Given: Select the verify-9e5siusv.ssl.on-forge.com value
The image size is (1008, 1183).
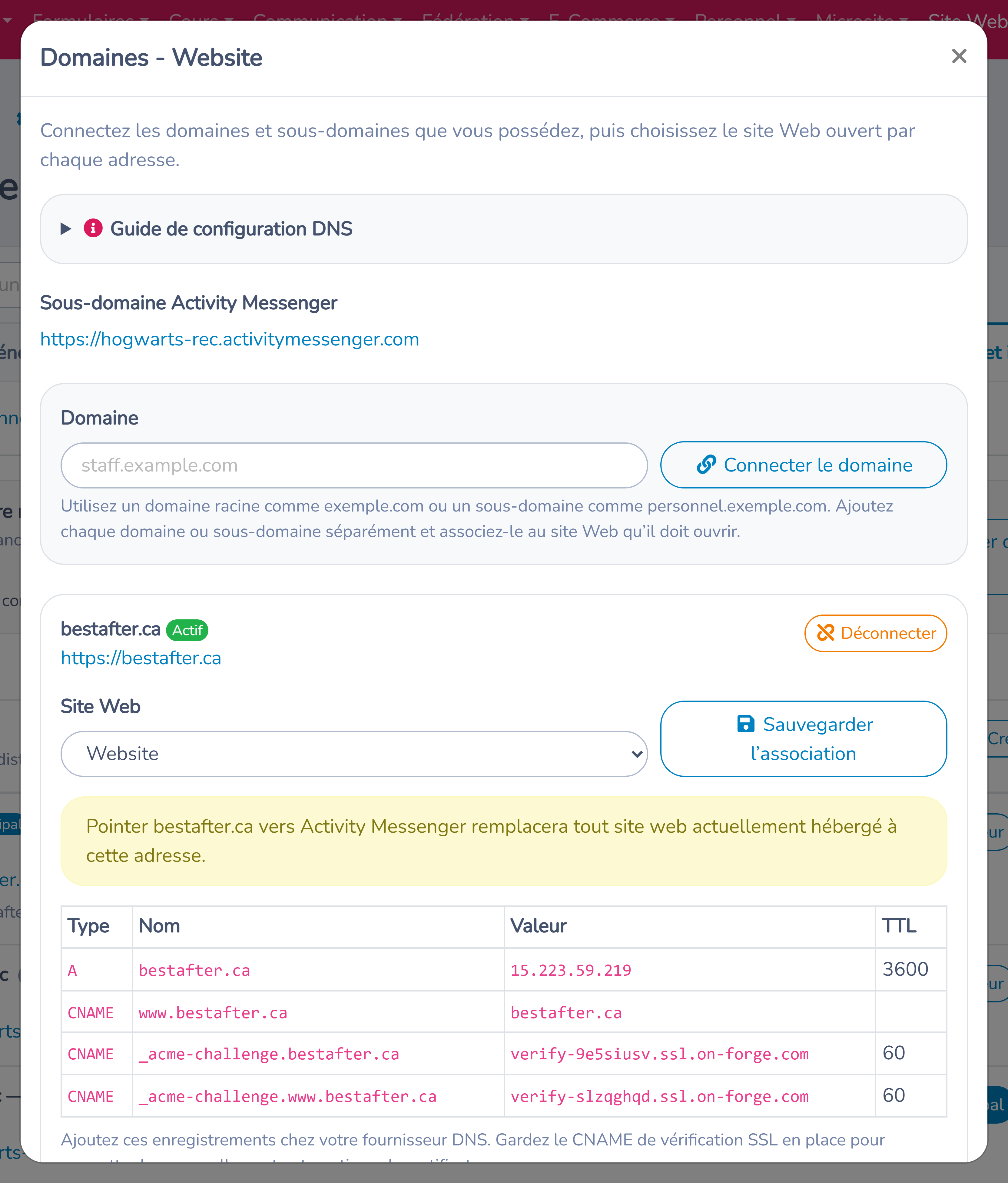Looking at the screenshot, I should 659,1054.
